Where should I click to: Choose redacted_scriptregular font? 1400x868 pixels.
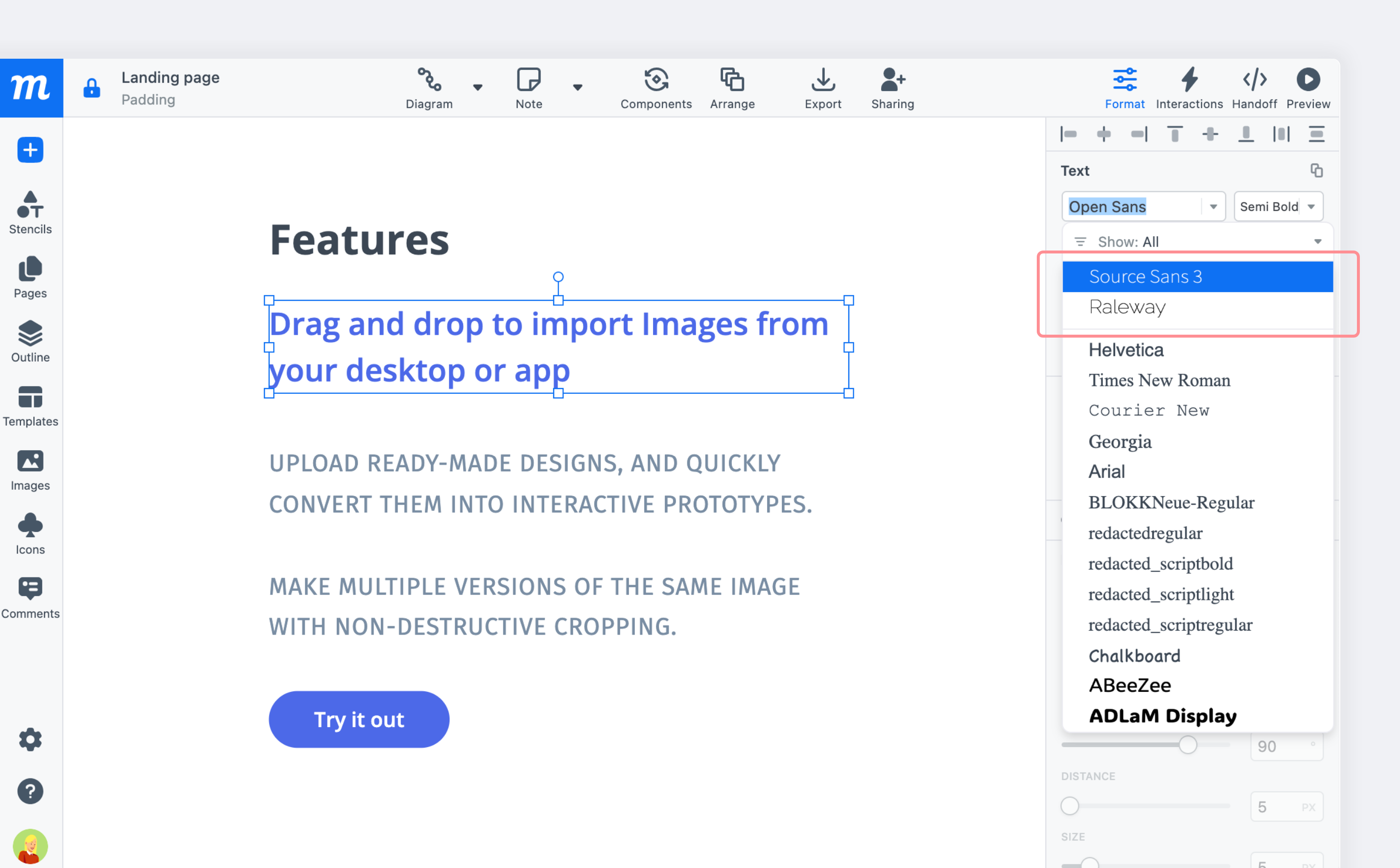(x=1198, y=625)
